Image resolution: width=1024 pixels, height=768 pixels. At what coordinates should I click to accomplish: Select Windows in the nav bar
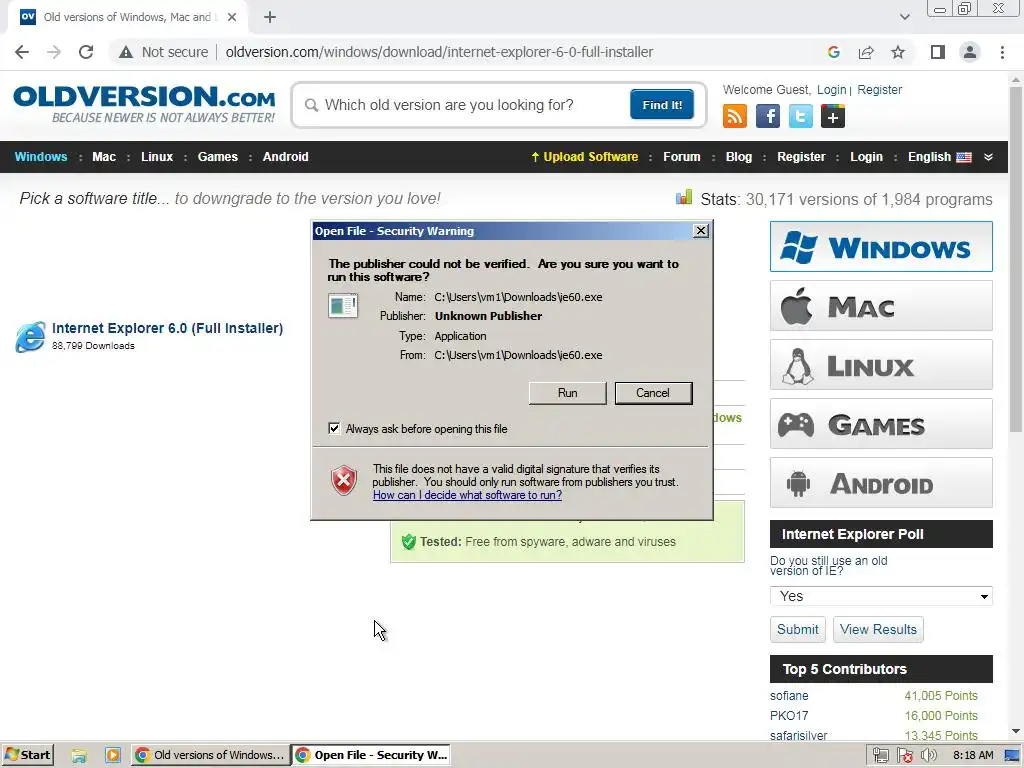(40, 157)
